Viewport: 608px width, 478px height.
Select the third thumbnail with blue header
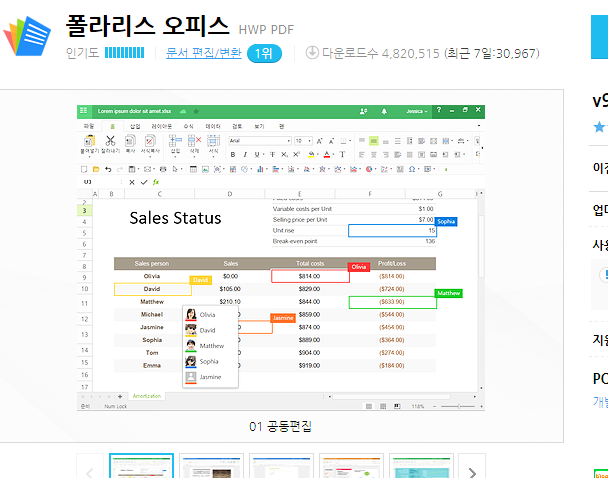coord(281,466)
